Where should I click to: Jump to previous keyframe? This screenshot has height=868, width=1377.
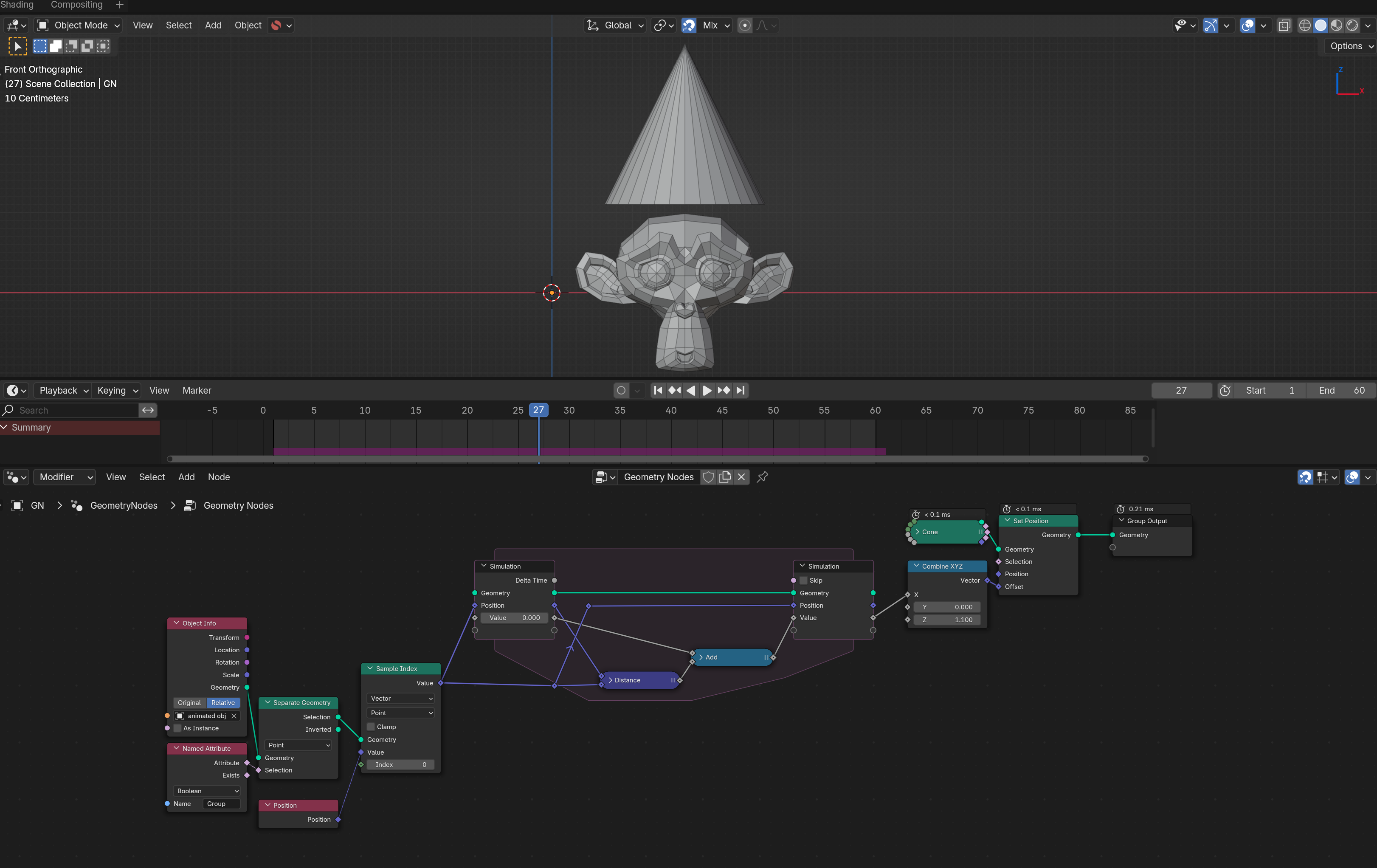coord(675,391)
